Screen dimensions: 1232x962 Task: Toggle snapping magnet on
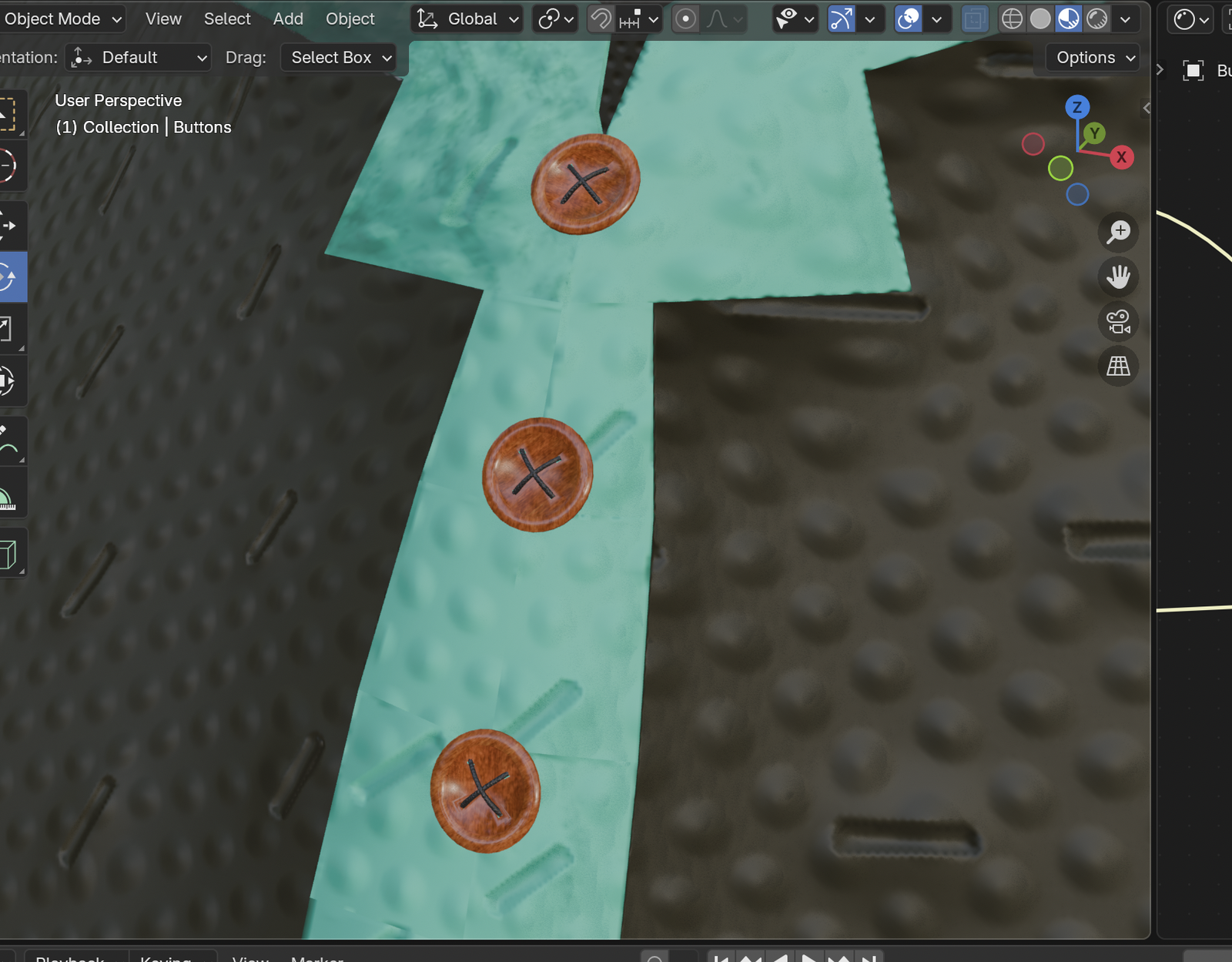[601, 19]
